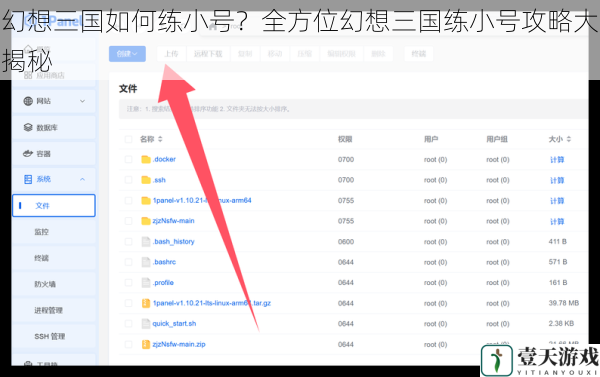
Task: Click the folder icon of 1panel-v1.10.21 directory
Action: (146, 201)
